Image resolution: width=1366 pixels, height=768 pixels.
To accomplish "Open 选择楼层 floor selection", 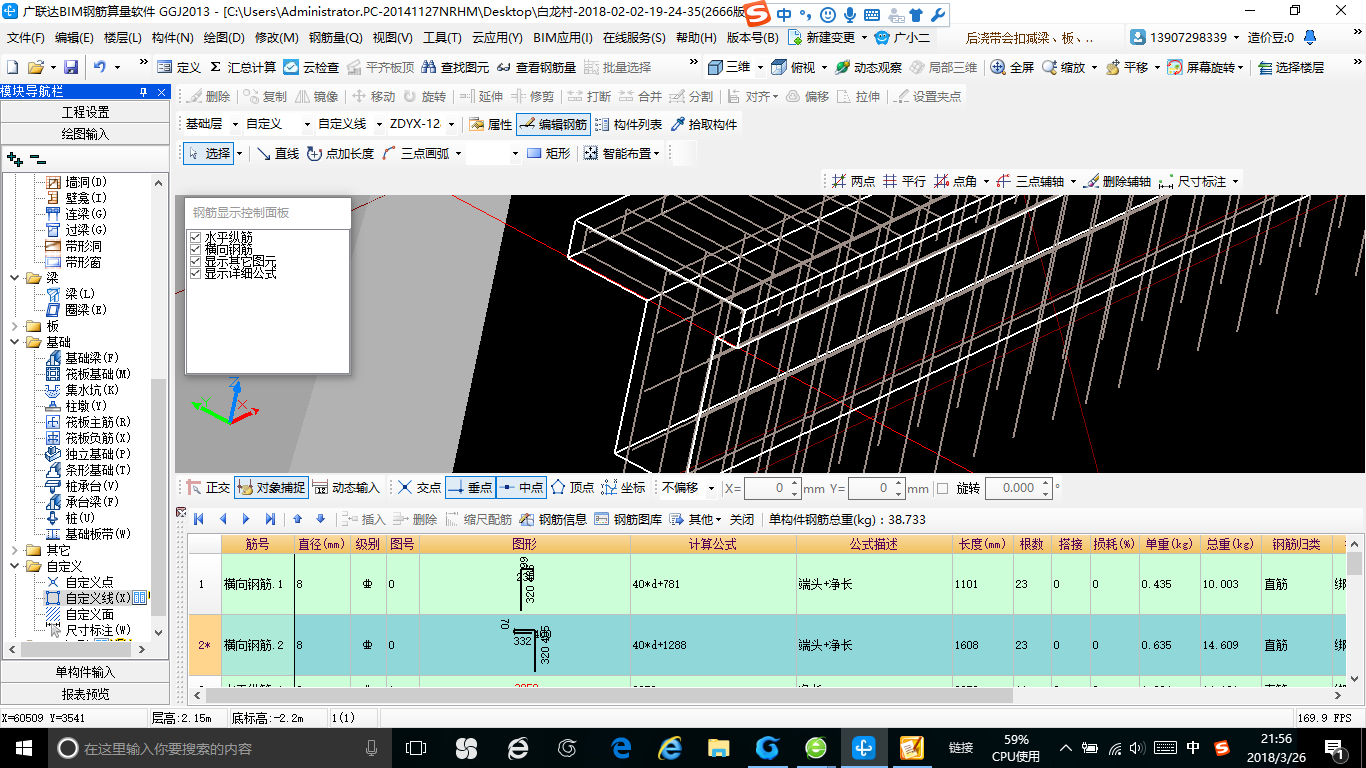I will click(x=1291, y=67).
